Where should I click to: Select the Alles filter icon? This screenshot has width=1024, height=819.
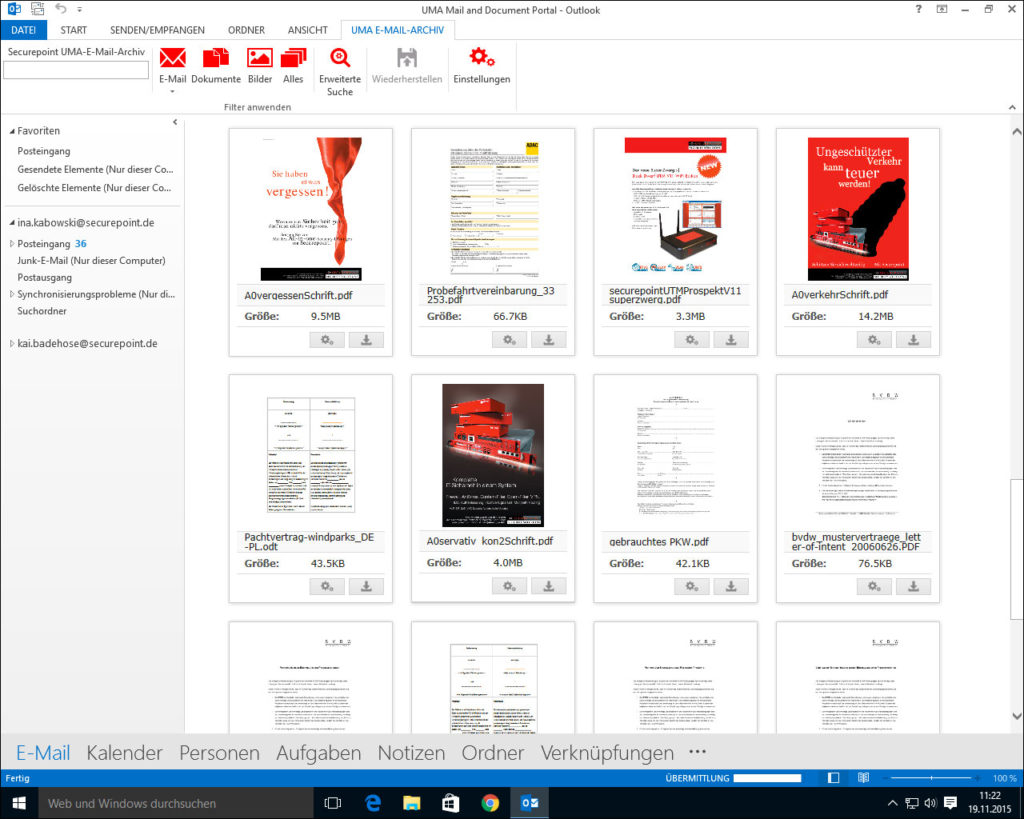point(293,58)
